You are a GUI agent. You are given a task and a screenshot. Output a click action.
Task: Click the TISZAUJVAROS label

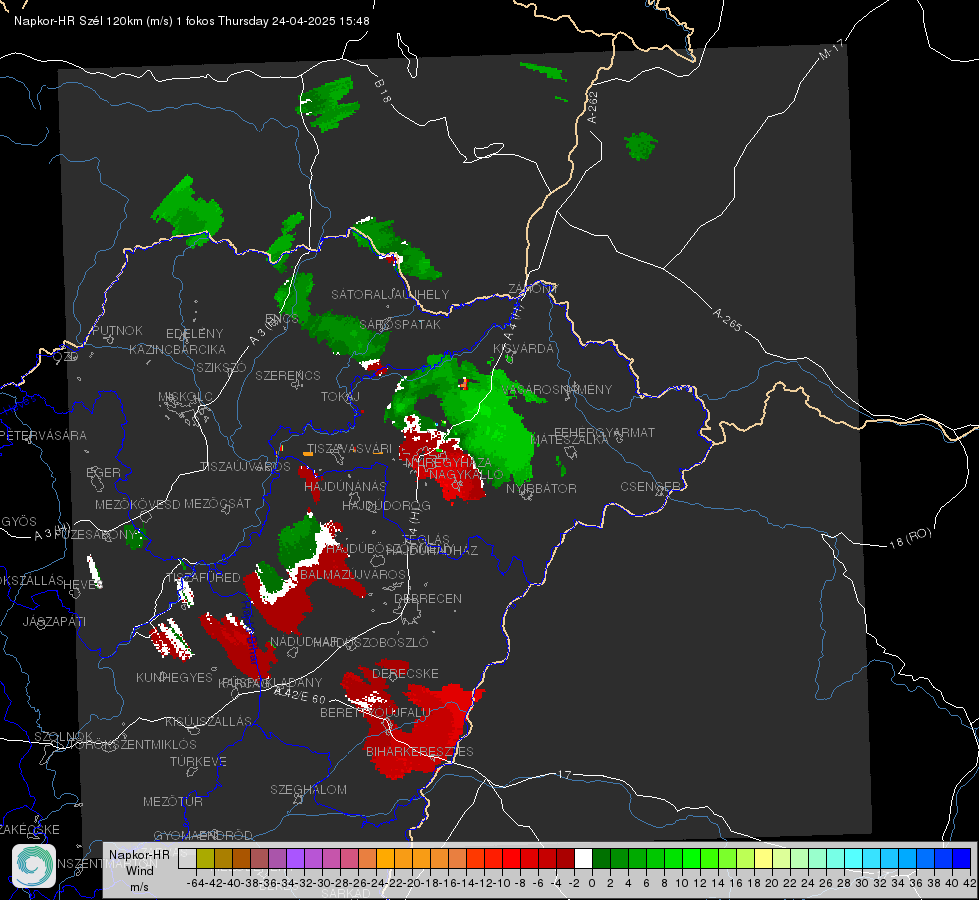point(245,467)
